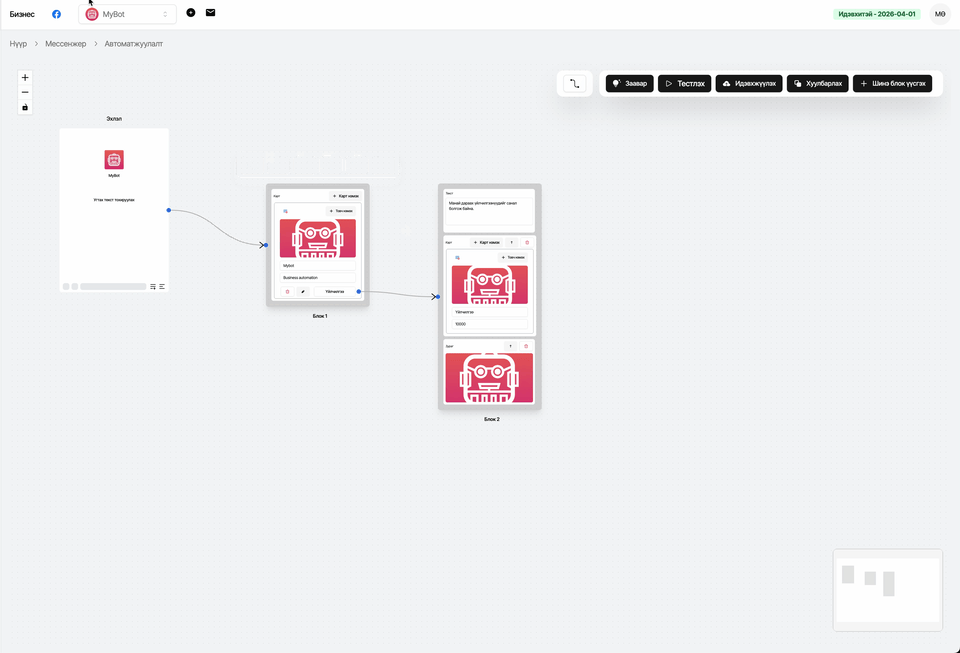
Task: Delete the card in Блок 1 with trash icon
Action: pyautogui.click(x=287, y=292)
